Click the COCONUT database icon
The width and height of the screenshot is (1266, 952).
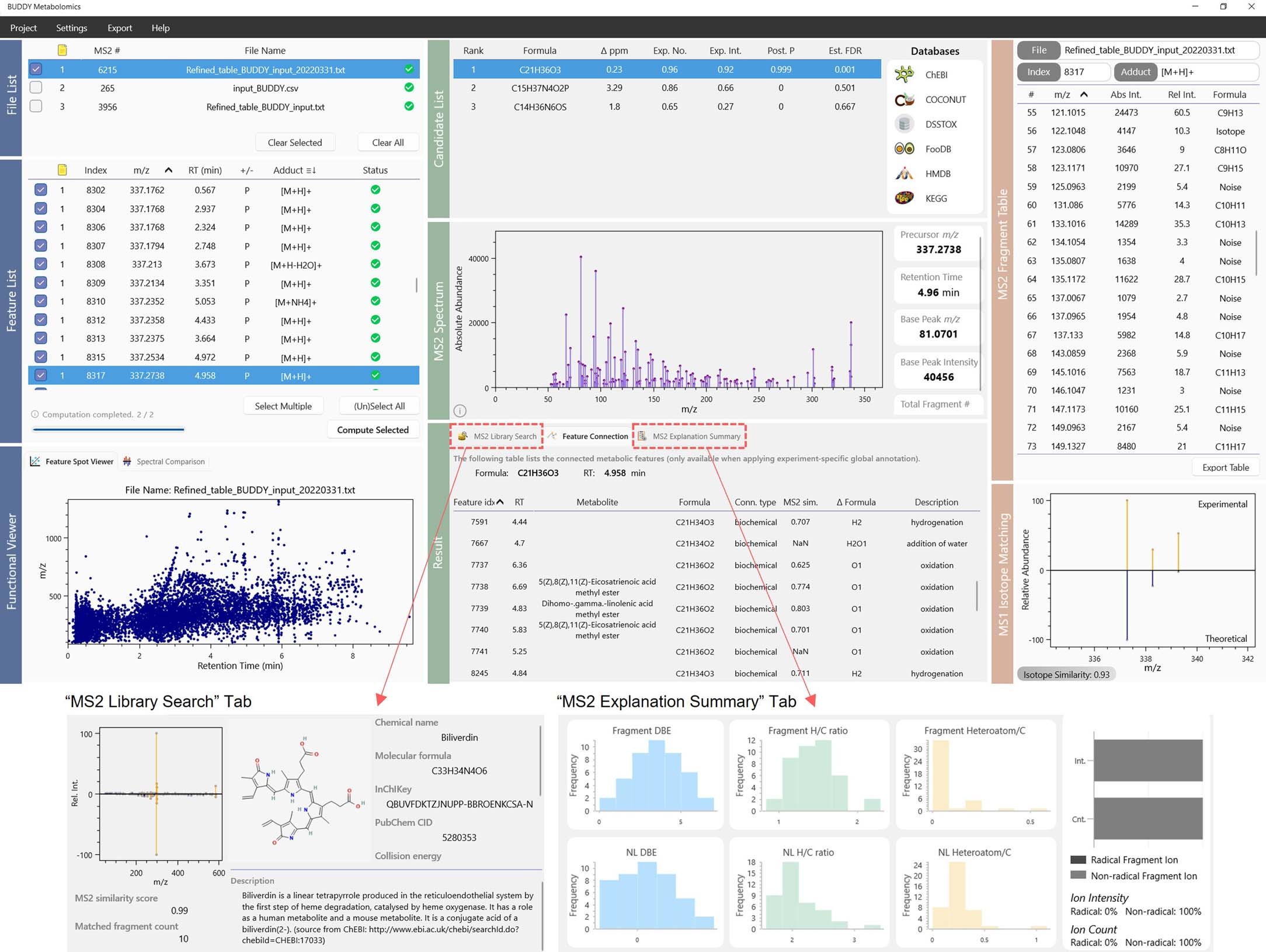tap(904, 99)
